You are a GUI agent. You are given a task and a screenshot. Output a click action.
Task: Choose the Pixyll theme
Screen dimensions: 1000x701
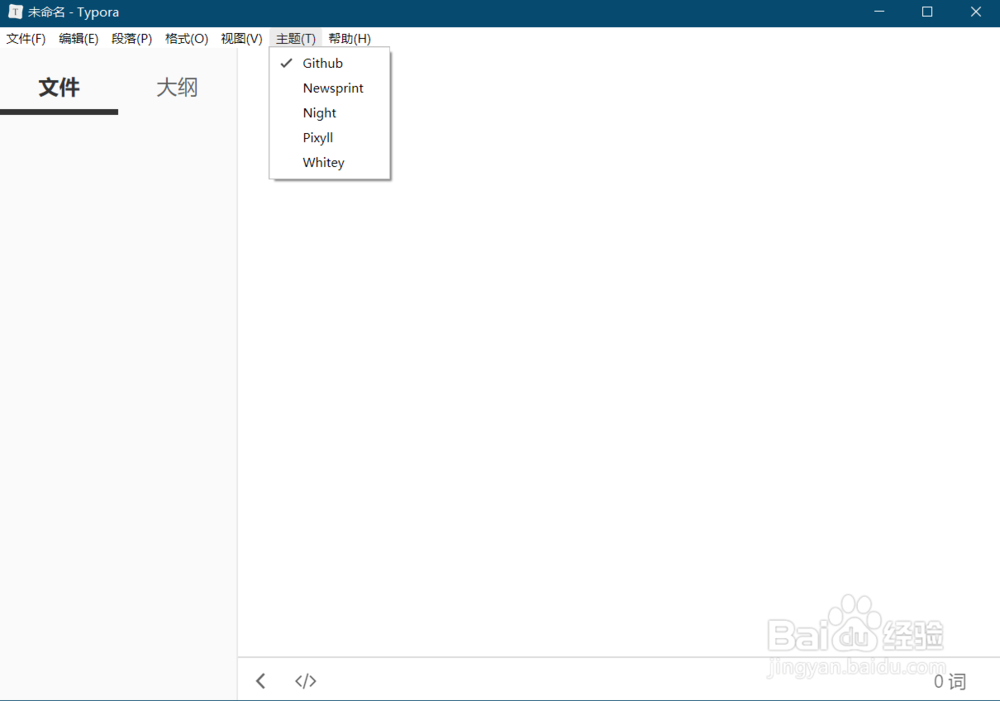330,138
